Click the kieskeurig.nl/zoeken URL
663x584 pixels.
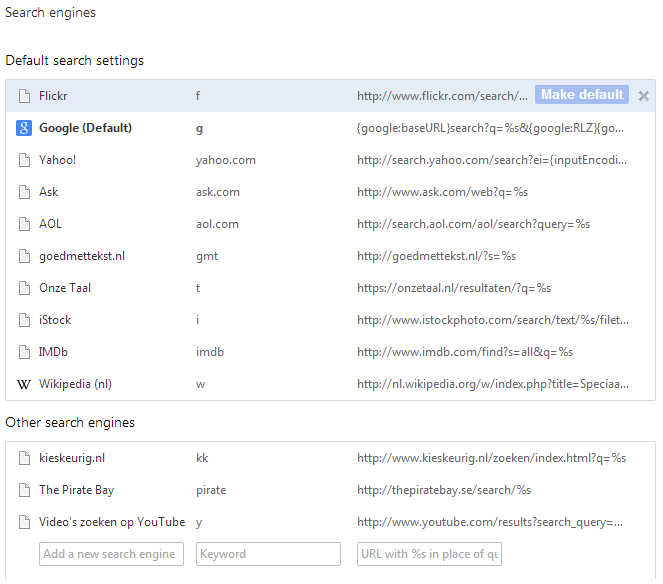(x=492, y=458)
